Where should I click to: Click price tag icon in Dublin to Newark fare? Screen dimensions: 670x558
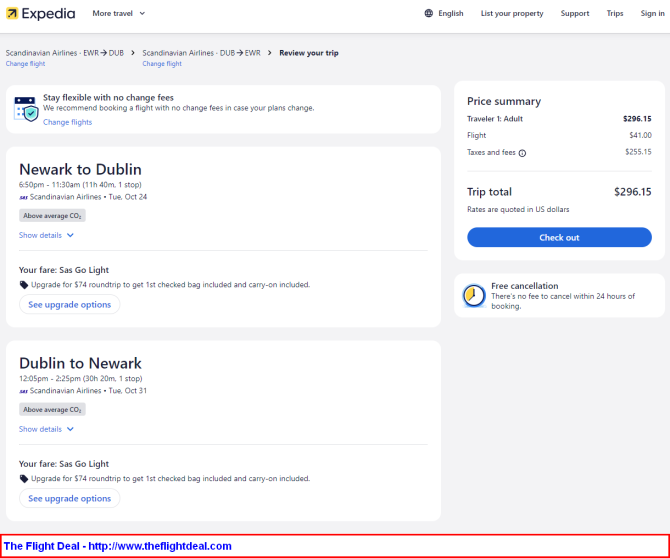pos(24,479)
